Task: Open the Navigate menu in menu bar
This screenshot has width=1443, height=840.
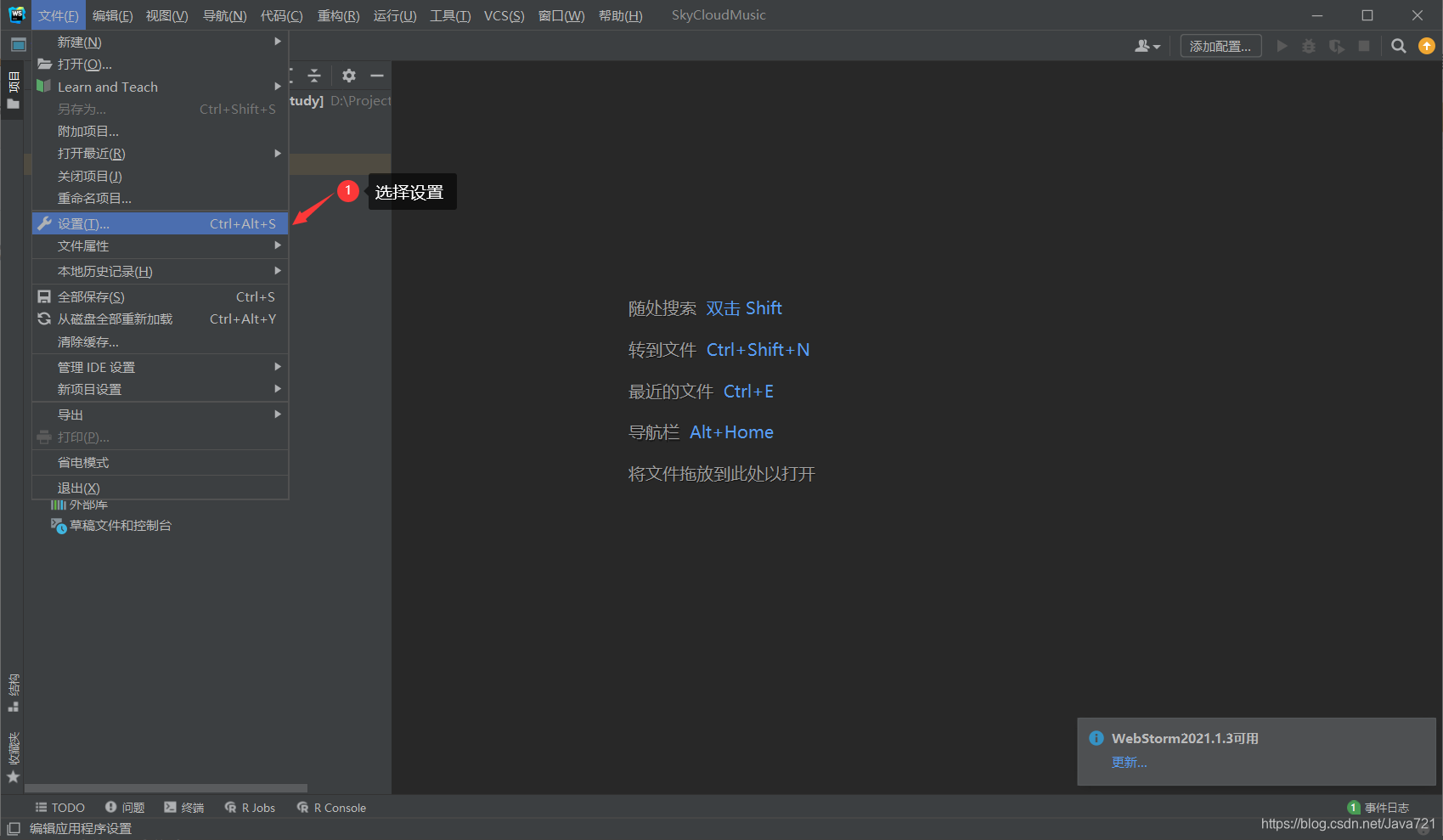Action: pyautogui.click(x=224, y=15)
